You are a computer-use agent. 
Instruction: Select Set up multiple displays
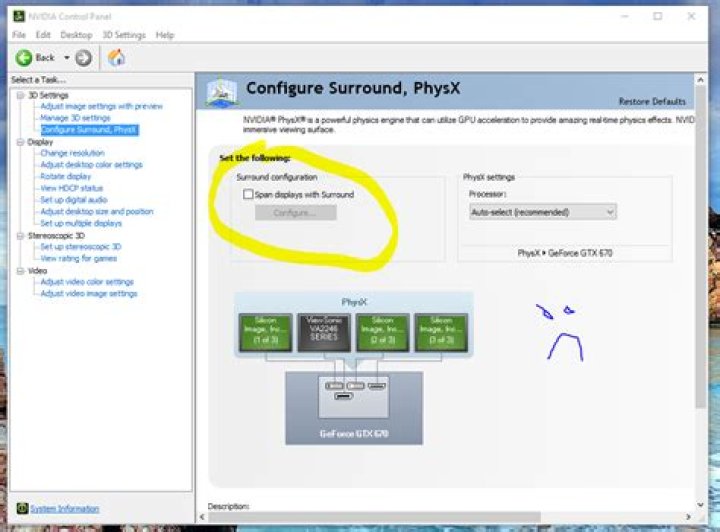pyautogui.click(x=81, y=223)
